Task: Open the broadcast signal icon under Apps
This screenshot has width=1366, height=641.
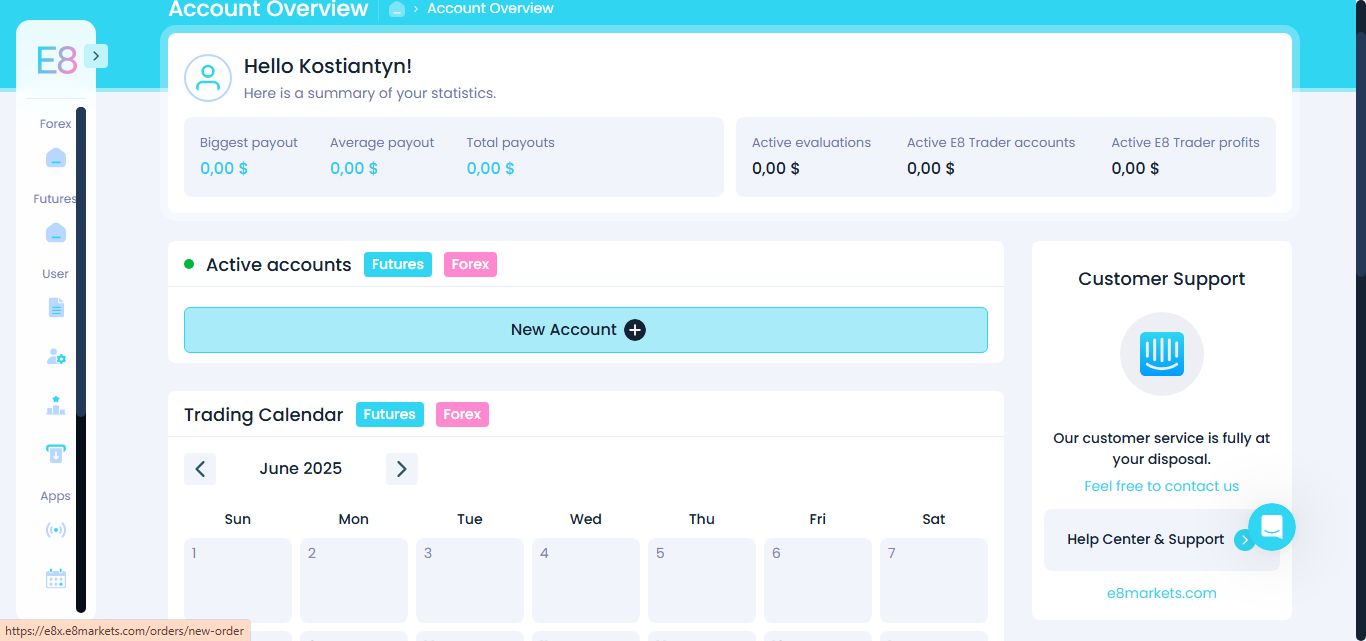Action: coord(56,530)
